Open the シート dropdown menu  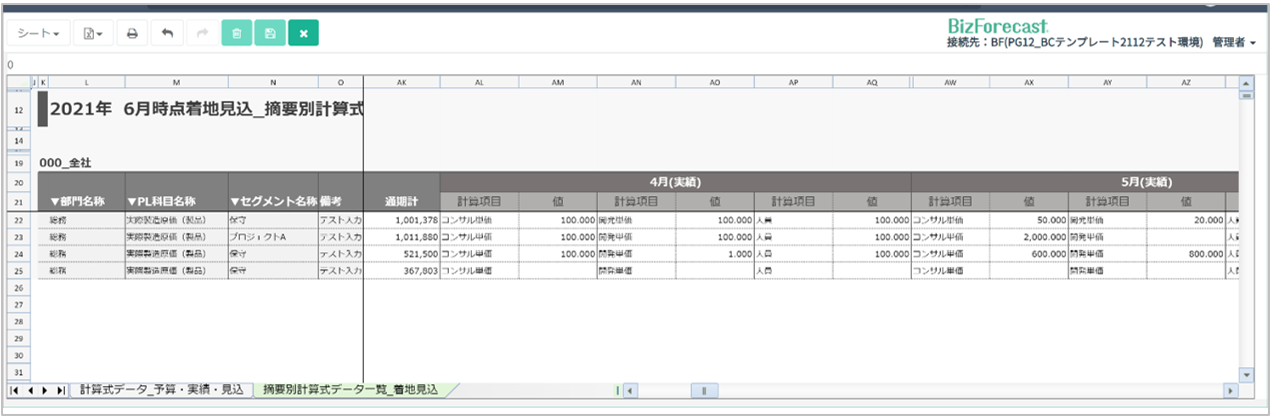pos(40,33)
